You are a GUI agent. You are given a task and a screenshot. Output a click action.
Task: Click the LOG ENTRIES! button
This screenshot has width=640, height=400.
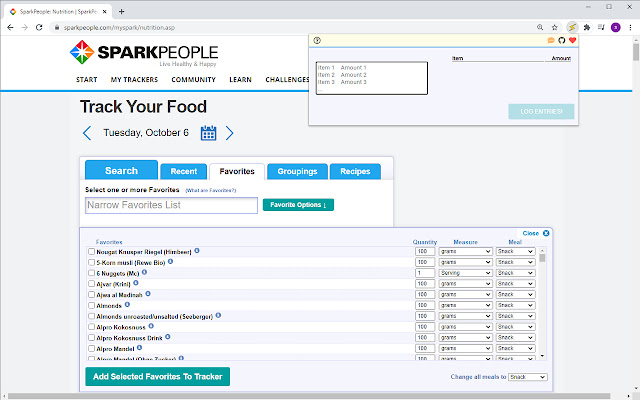click(x=541, y=111)
